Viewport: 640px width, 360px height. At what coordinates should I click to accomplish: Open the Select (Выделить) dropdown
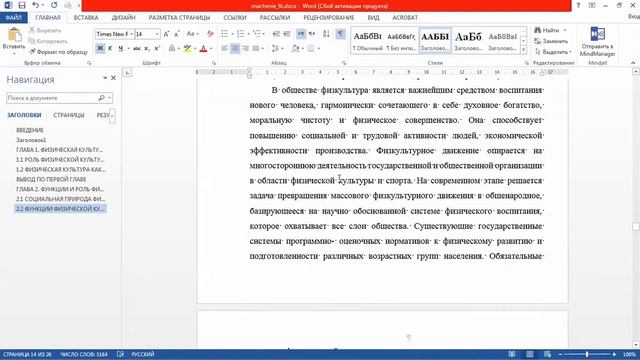[x=553, y=52]
